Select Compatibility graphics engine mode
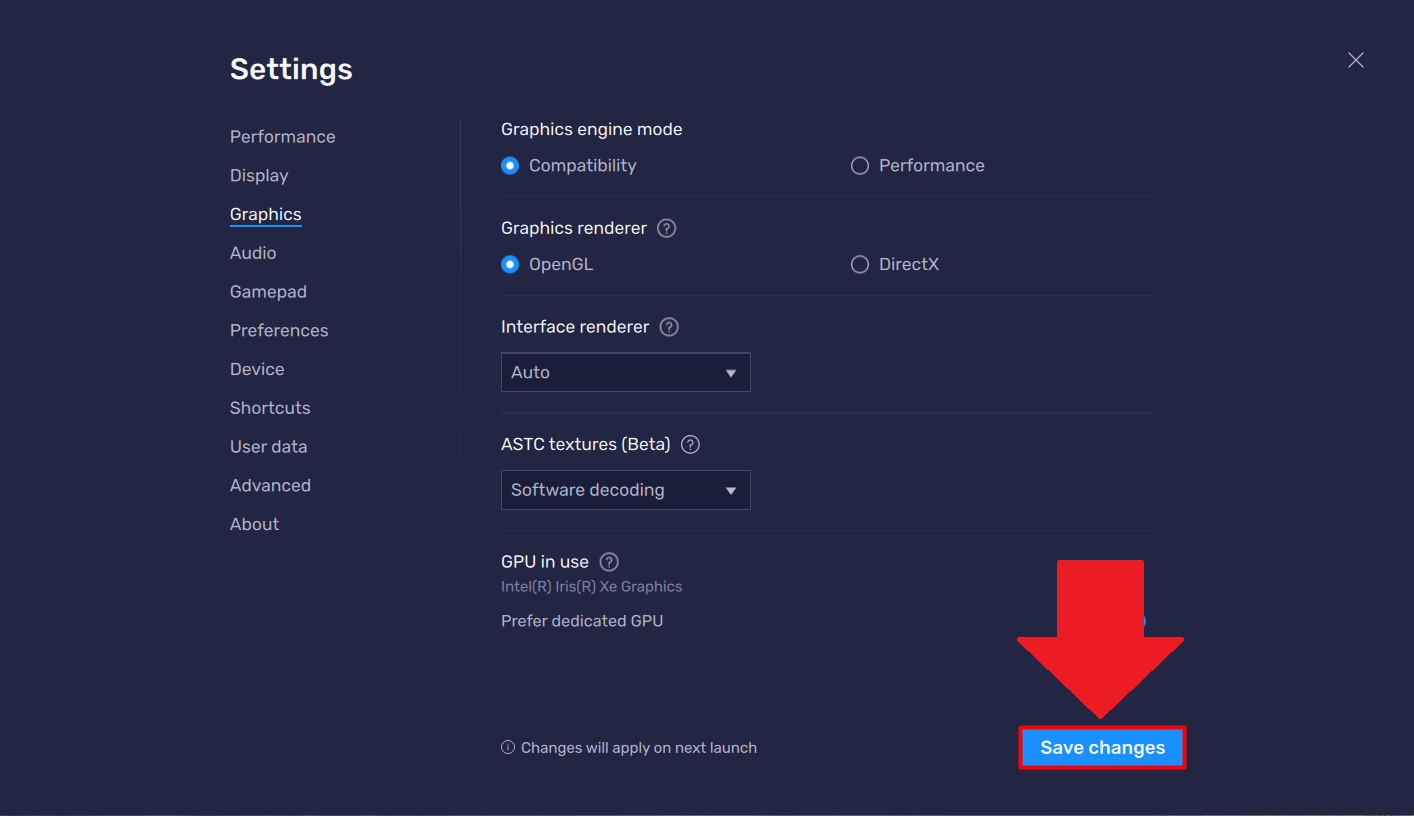The width and height of the screenshot is (1414, 816). 510,165
